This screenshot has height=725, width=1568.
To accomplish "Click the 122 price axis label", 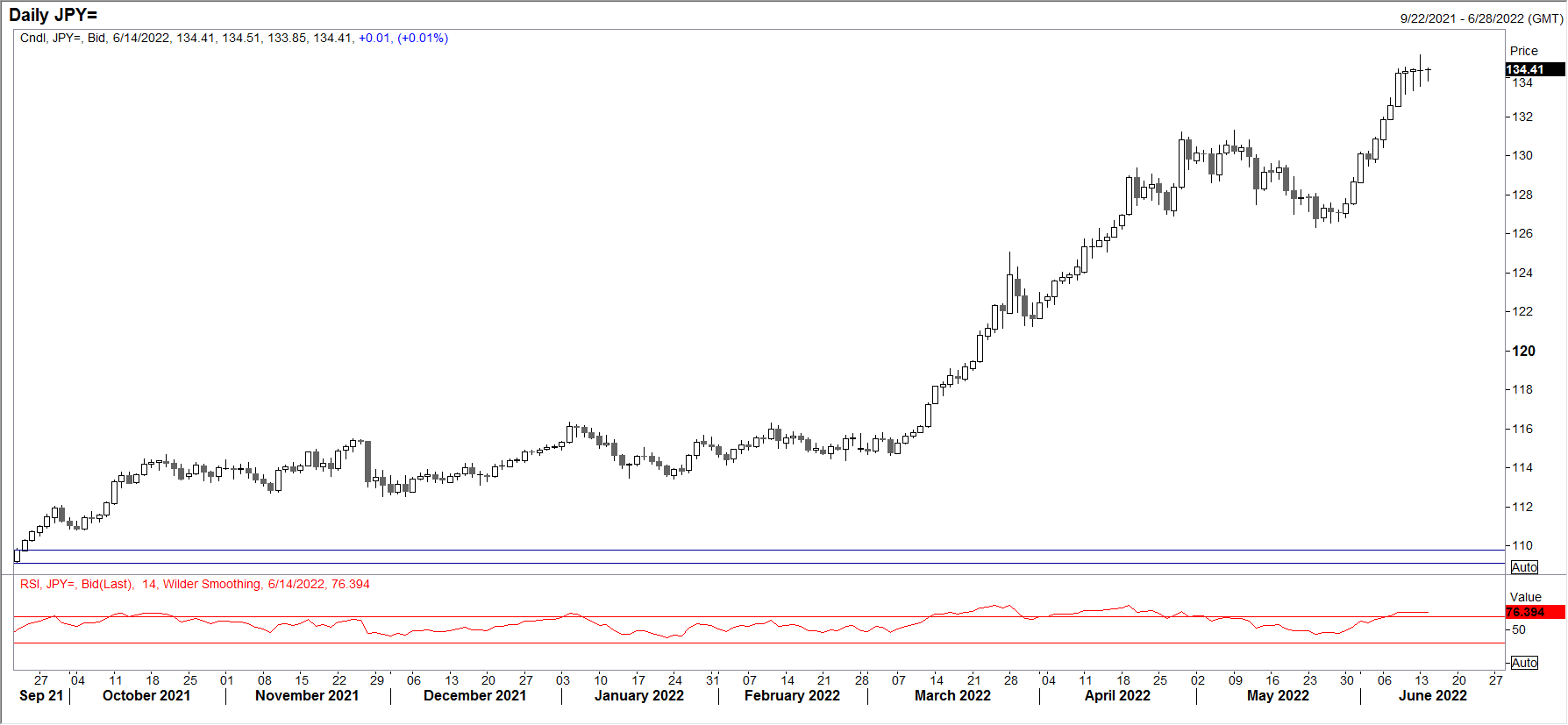I will click(1522, 311).
